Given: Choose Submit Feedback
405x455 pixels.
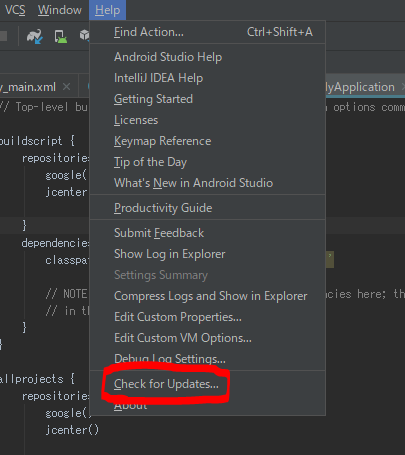Looking at the screenshot, I should point(207,233).
